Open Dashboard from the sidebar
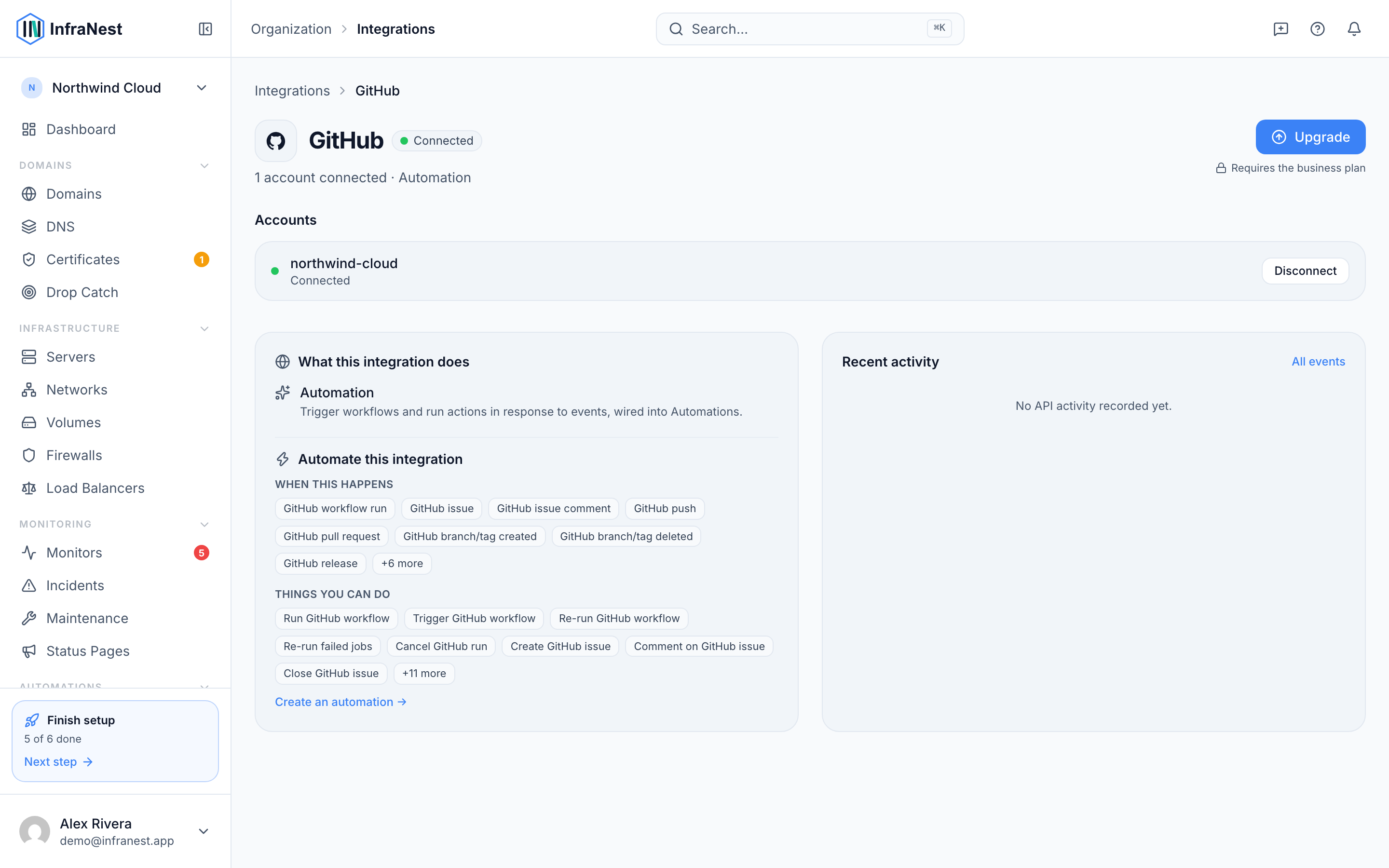The height and width of the screenshot is (868, 1389). point(115,129)
